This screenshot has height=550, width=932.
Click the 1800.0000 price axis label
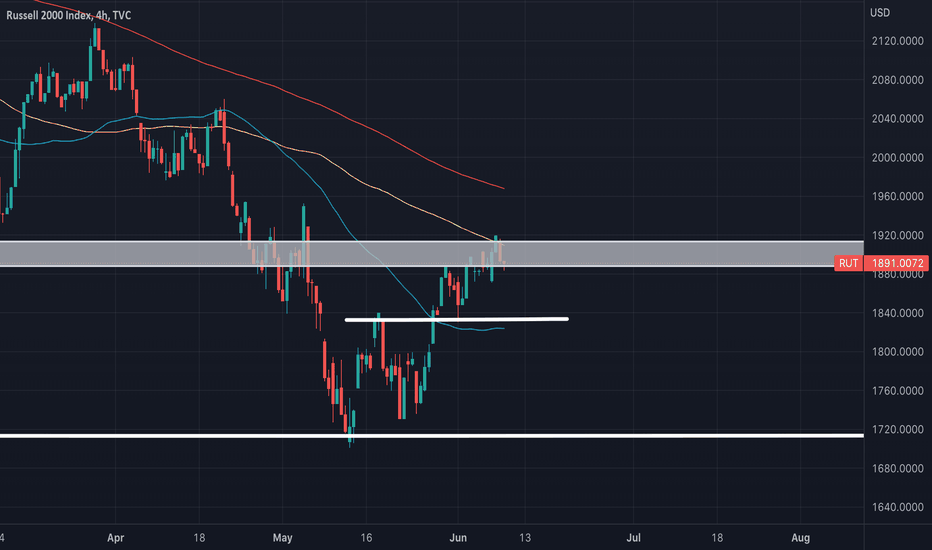(x=898, y=352)
